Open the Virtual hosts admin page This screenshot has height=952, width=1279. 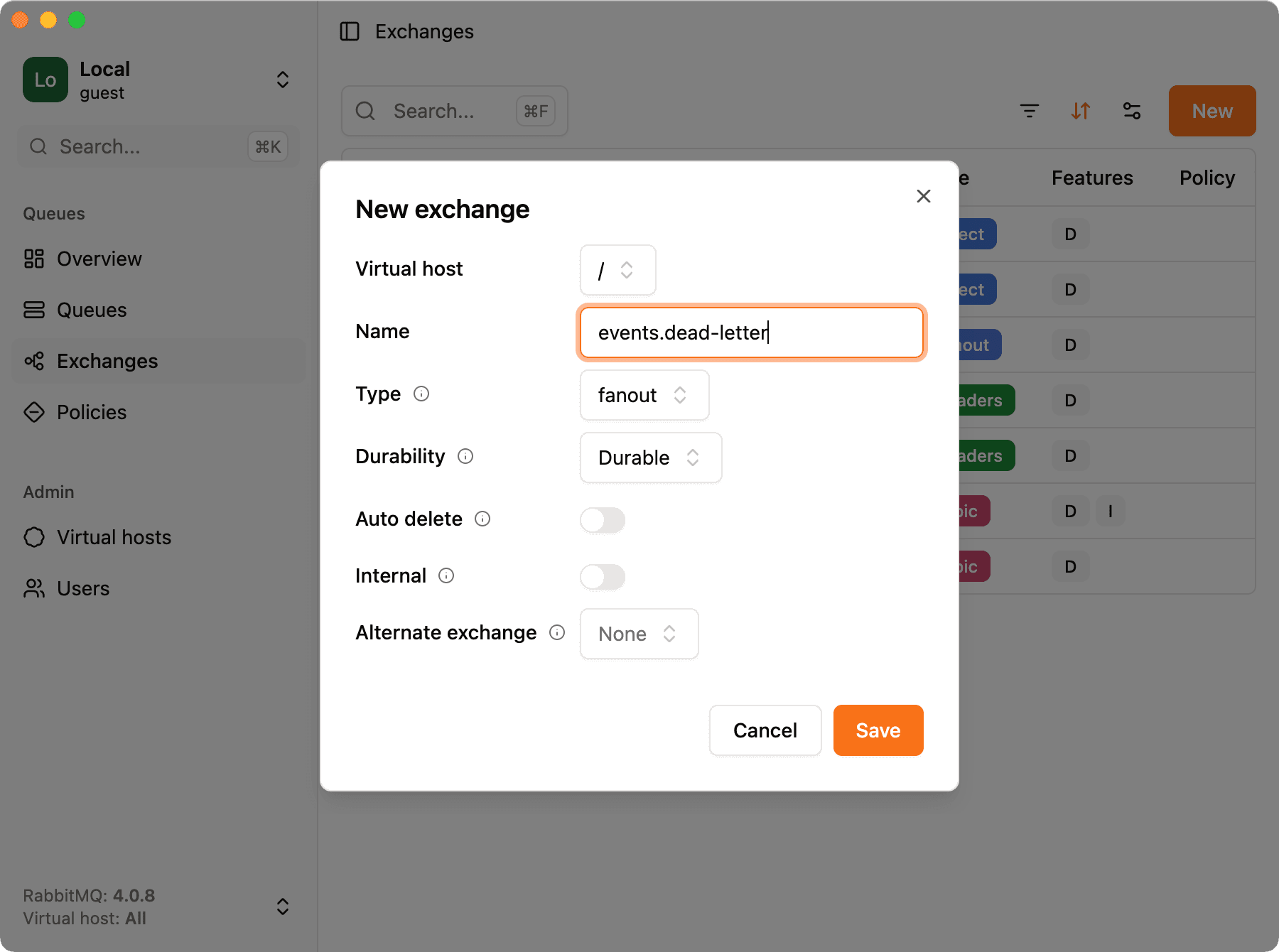(113, 537)
